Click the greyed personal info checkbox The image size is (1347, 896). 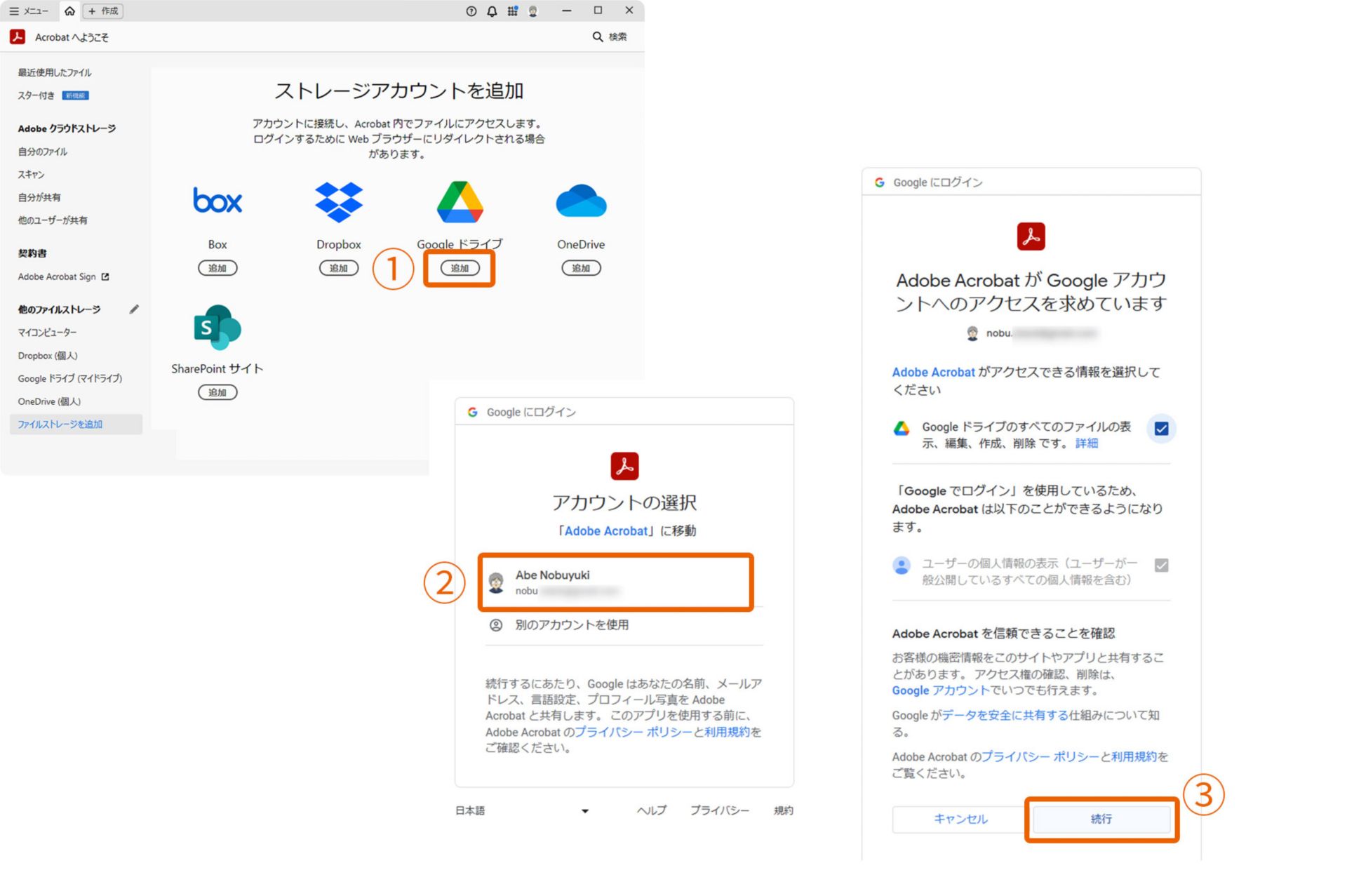click(1162, 565)
